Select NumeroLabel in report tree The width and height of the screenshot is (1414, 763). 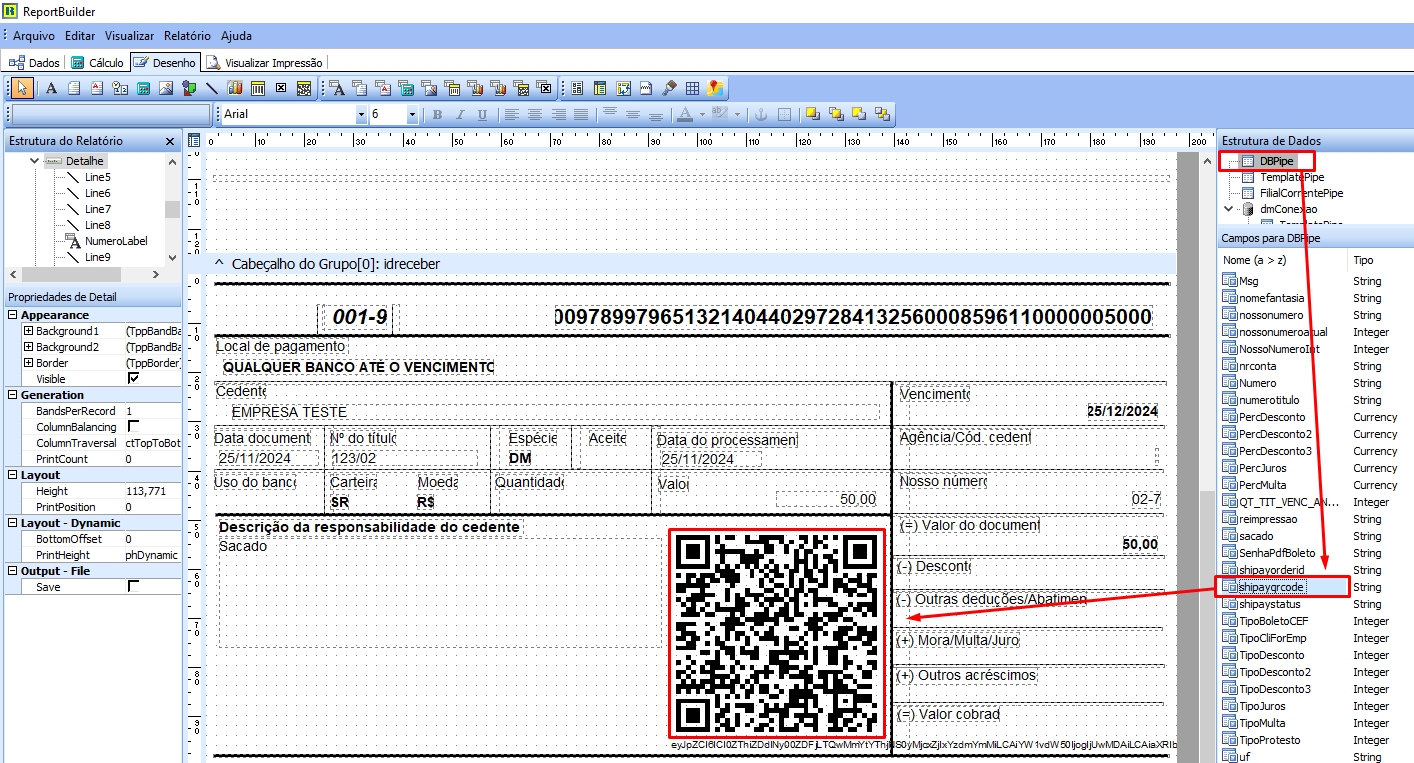(x=116, y=241)
